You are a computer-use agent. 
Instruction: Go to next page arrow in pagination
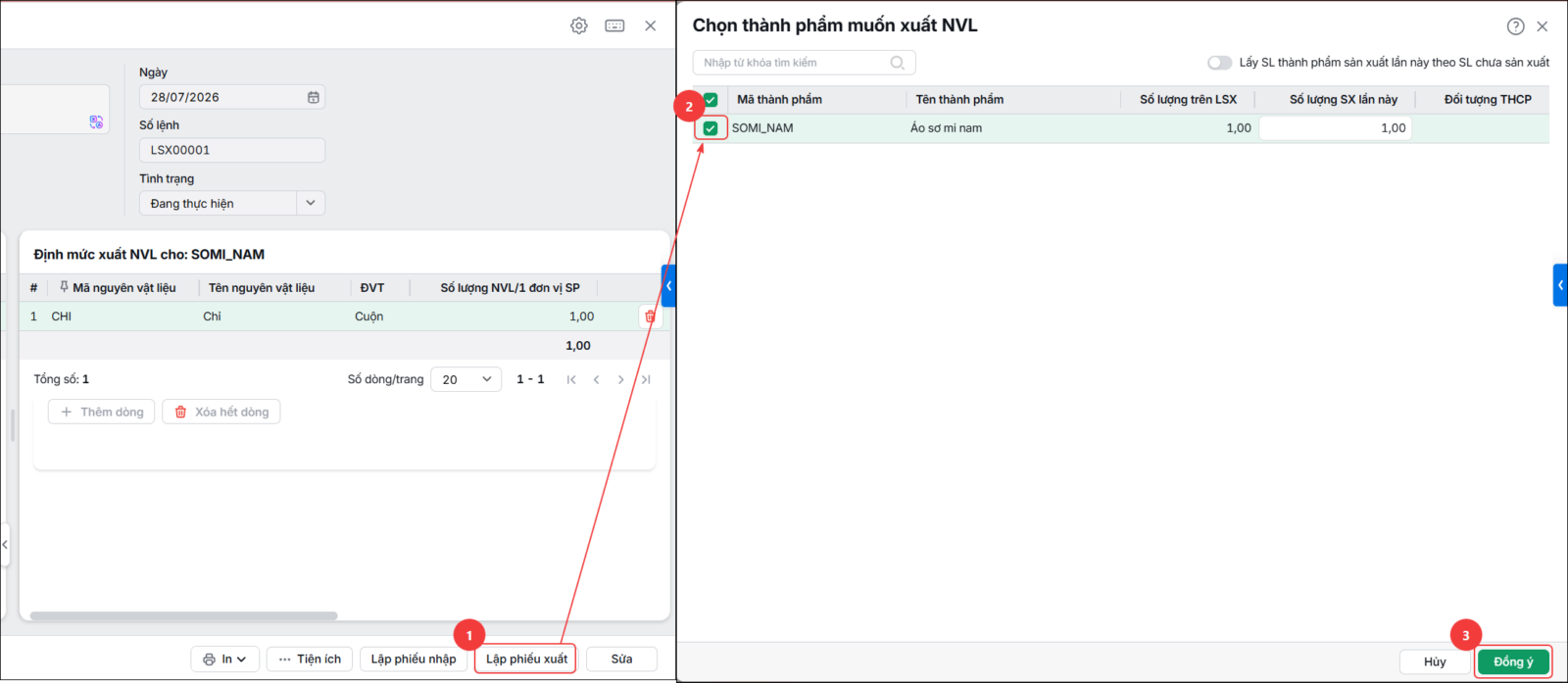[620, 379]
